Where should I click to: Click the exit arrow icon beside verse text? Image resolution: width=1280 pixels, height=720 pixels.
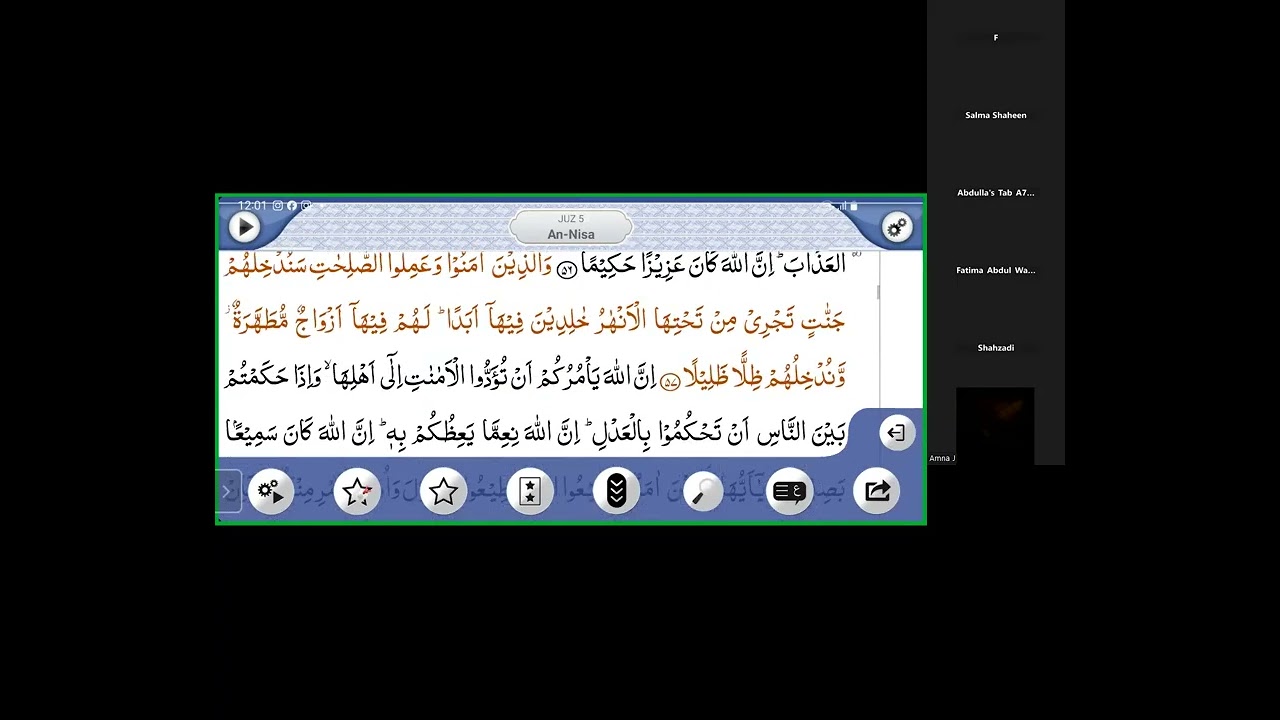[897, 433]
